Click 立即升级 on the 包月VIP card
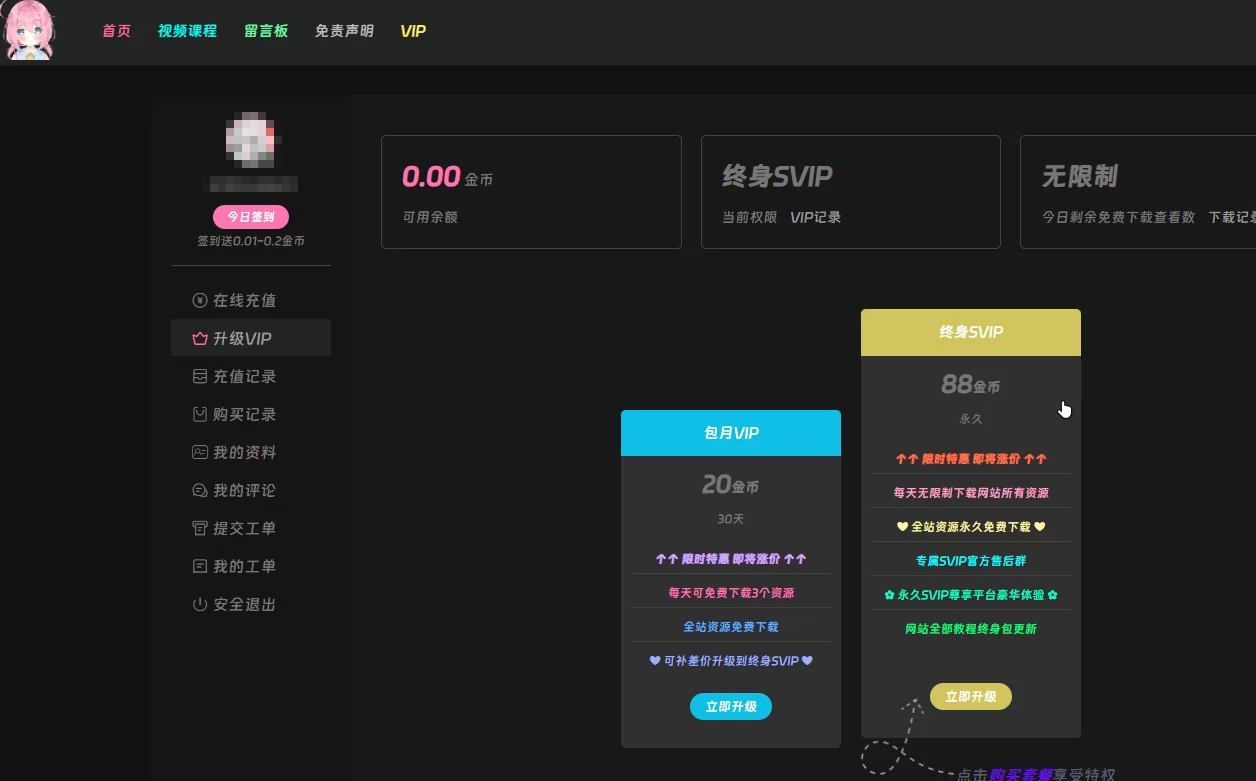The width and height of the screenshot is (1256, 781). pos(731,707)
